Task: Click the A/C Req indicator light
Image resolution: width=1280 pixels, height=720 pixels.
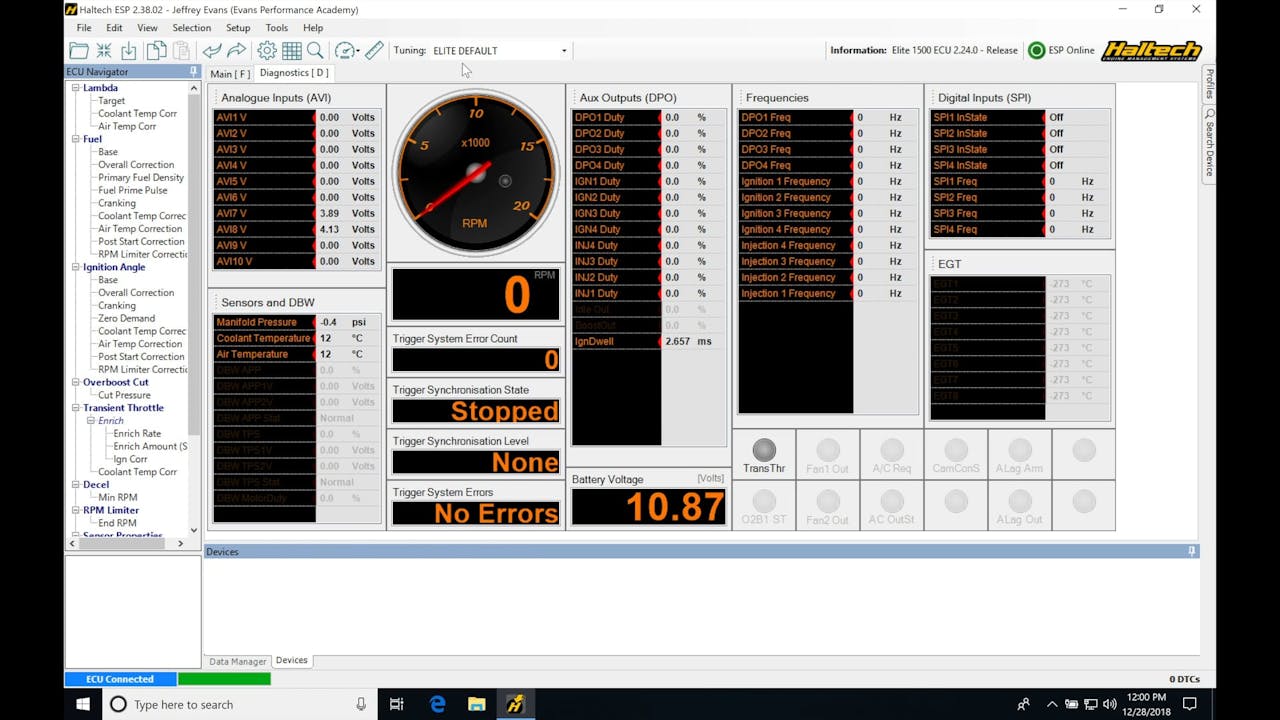Action: [x=891, y=451]
